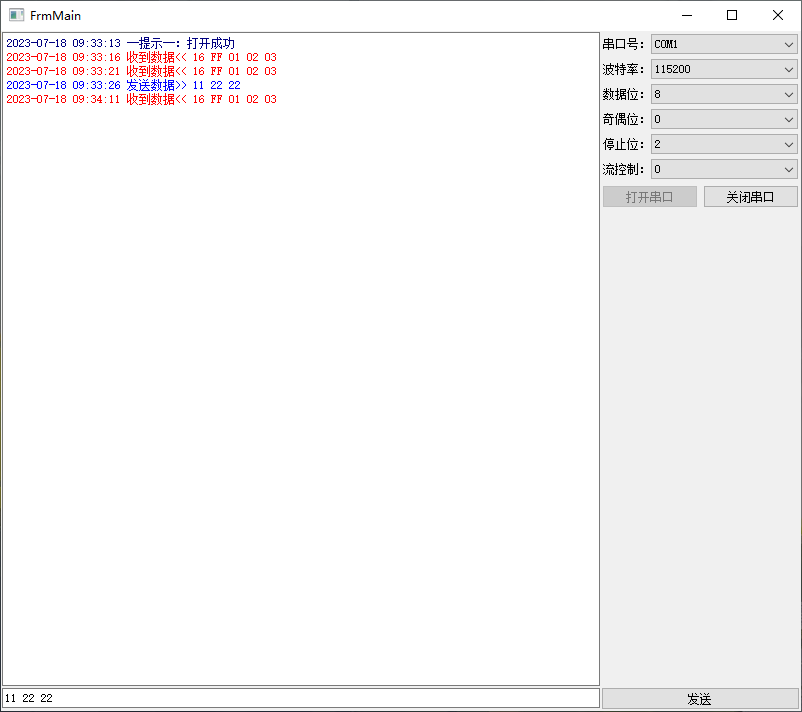Click the 奇偶位 label

click(x=623, y=119)
